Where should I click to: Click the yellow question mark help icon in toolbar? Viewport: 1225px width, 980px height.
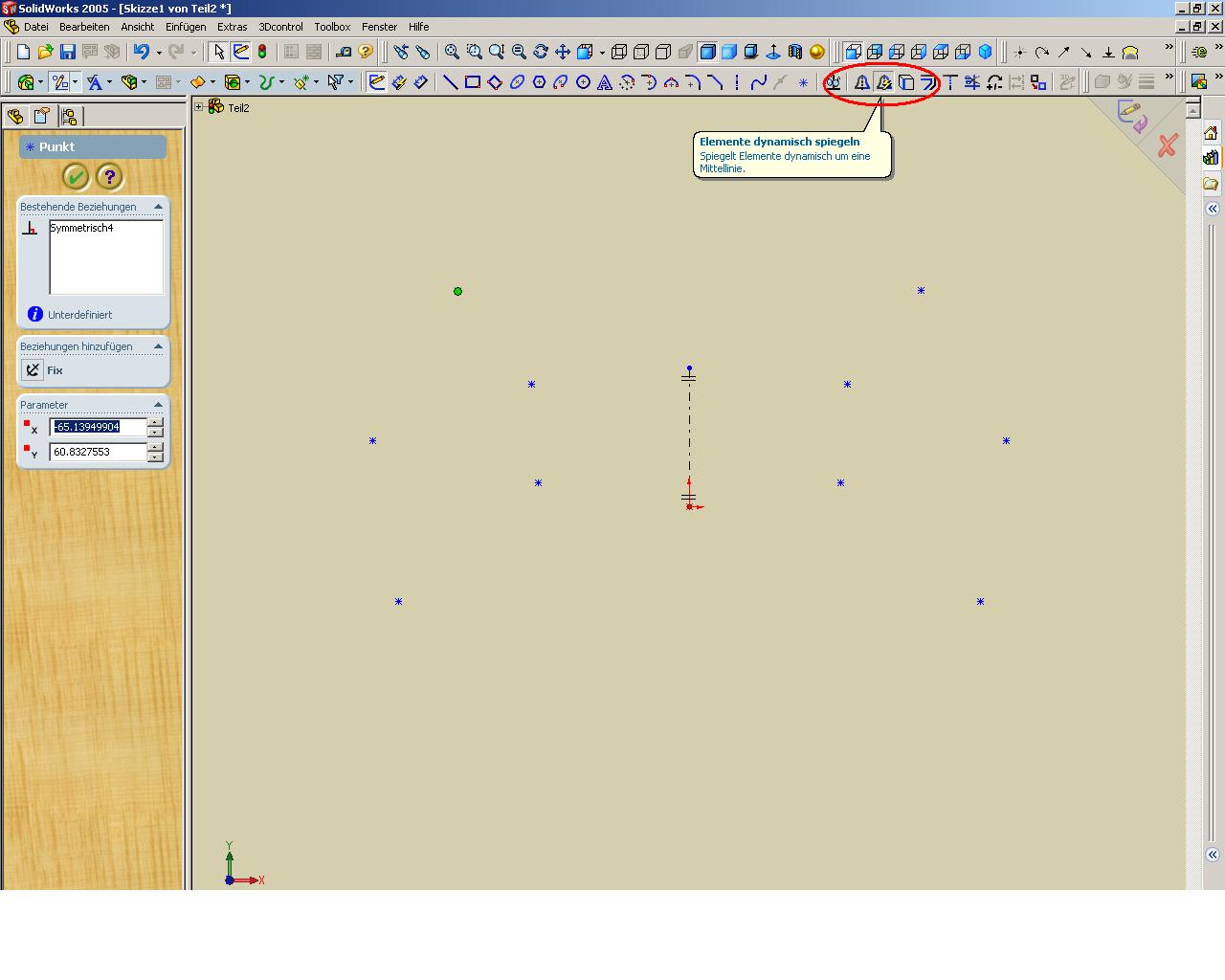366,52
